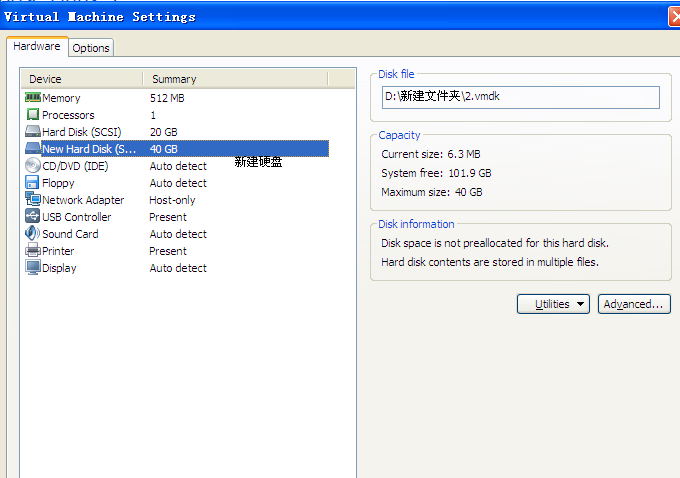Click the Network Adapter icon
Image resolution: width=680 pixels, height=478 pixels.
click(x=33, y=199)
